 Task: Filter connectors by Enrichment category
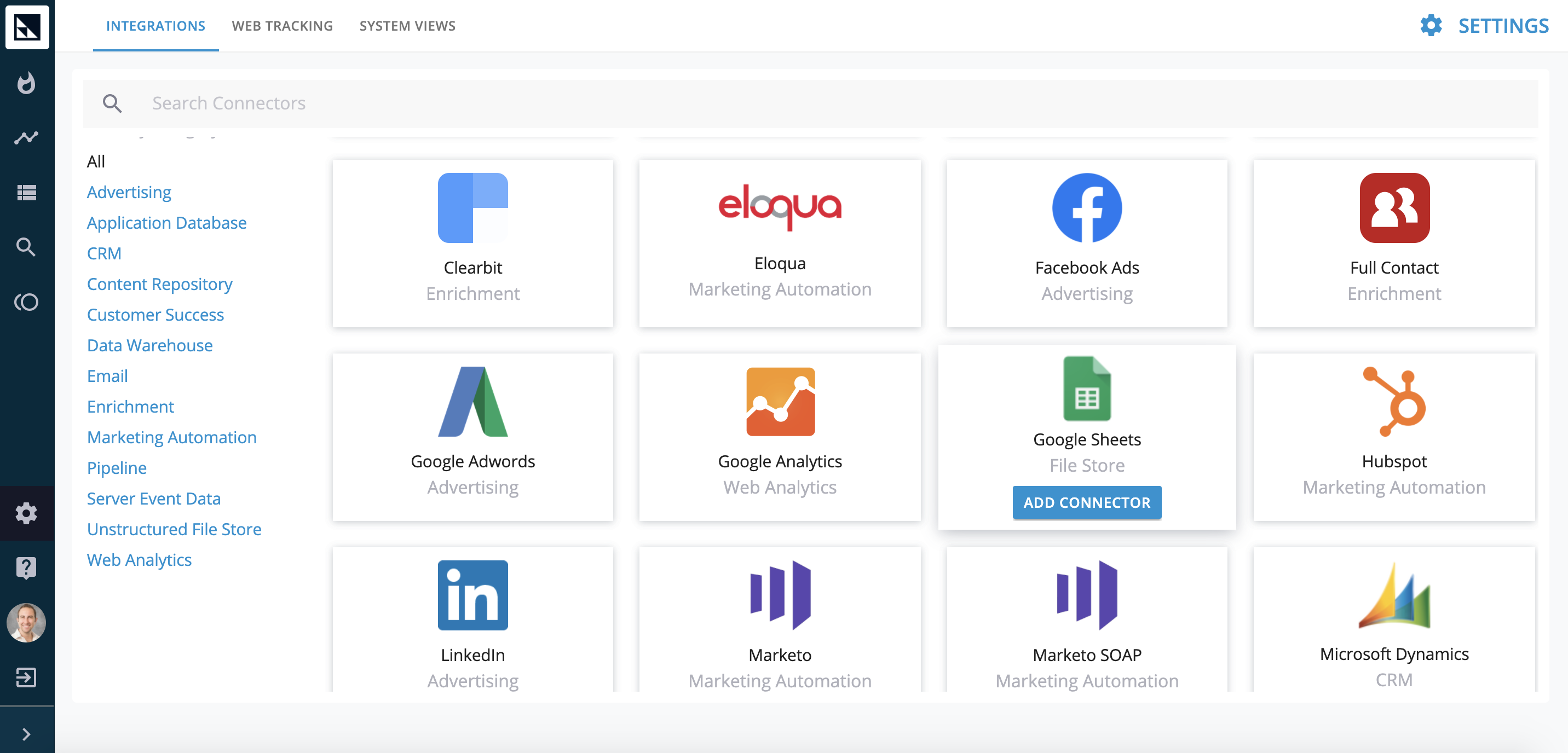pyautogui.click(x=130, y=406)
